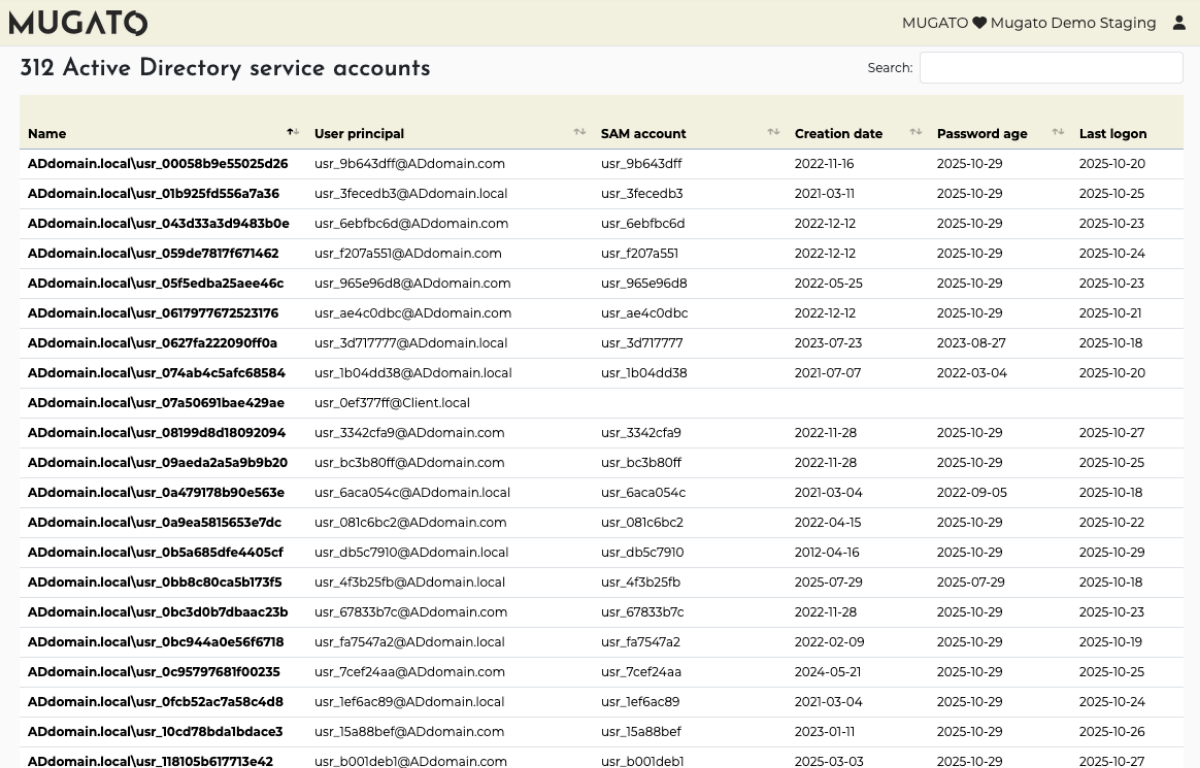Screen dimensions: 1200x768
Task: Click the Last logon column header
Action: point(1112,133)
